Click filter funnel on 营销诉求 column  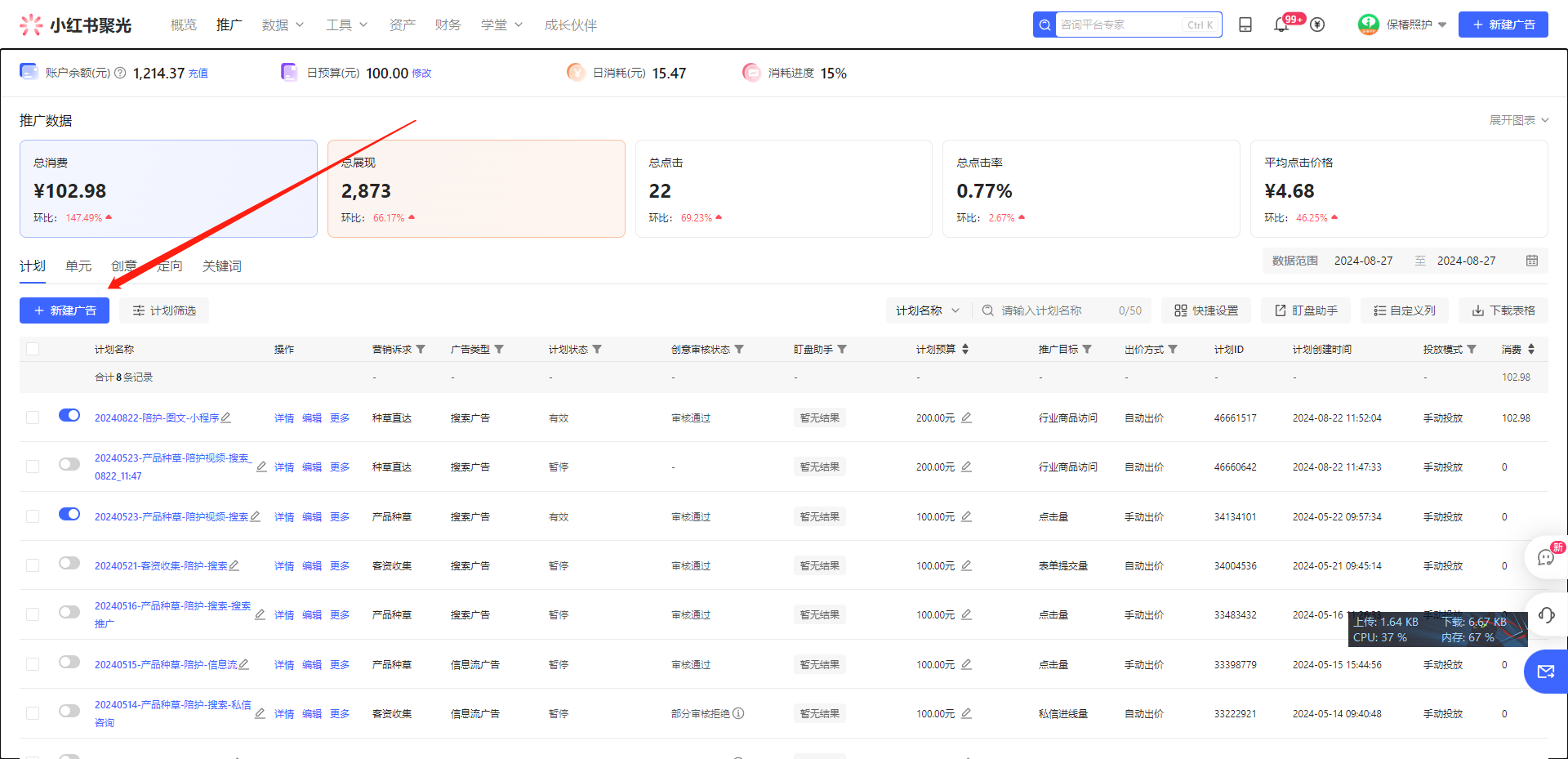[x=421, y=349]
